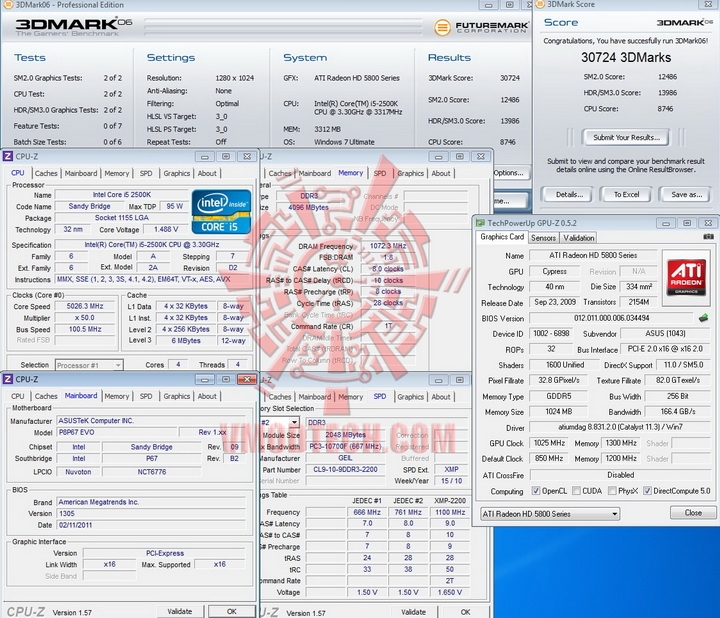Toggle the OpenCL checkbox in GPU-Z
720x618 pixels.
535,491
